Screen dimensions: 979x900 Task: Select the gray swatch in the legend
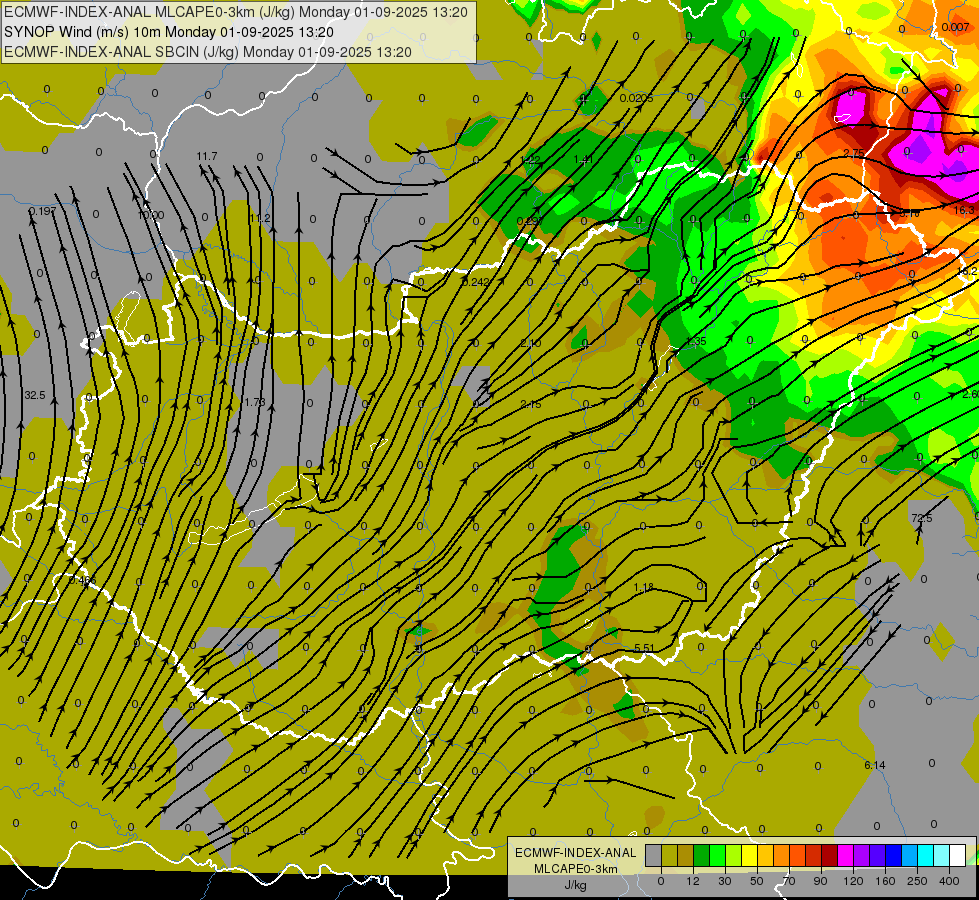click(653, 855)
